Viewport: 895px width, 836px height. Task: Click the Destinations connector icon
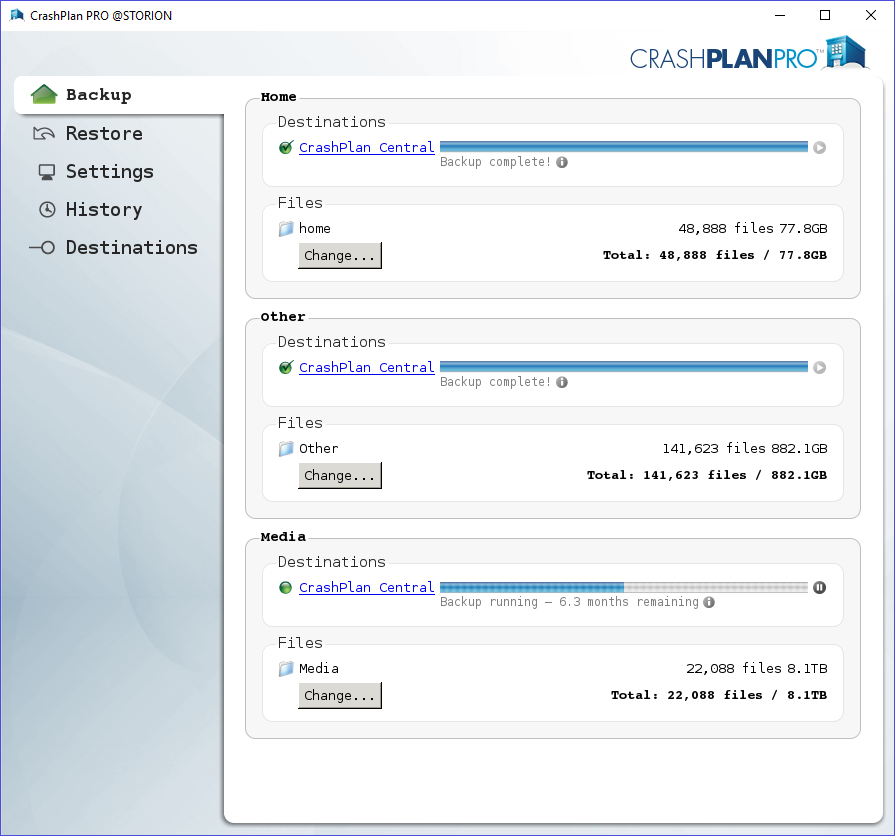tap(42, 248)
